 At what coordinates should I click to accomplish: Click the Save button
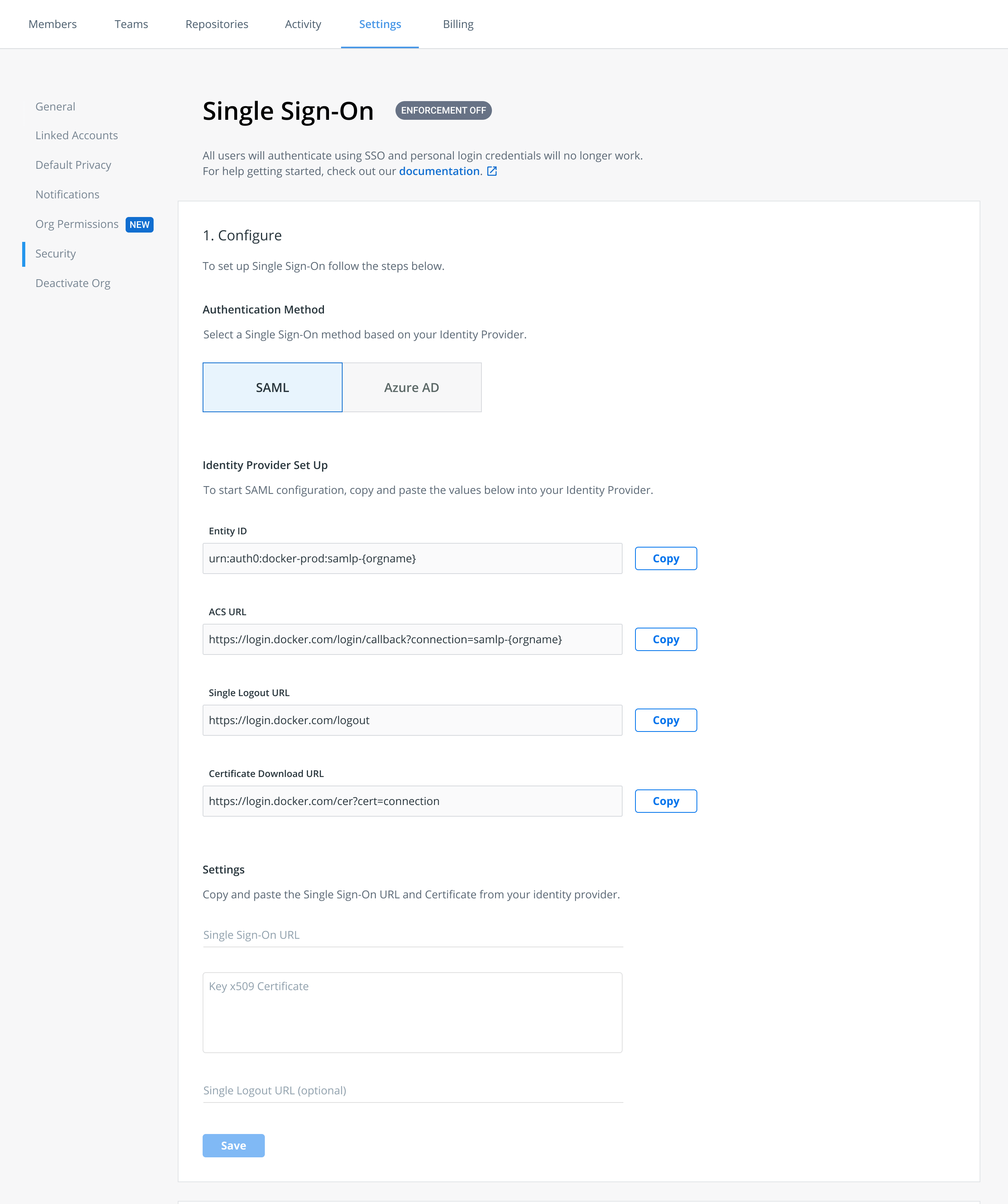pos(233,1146)
